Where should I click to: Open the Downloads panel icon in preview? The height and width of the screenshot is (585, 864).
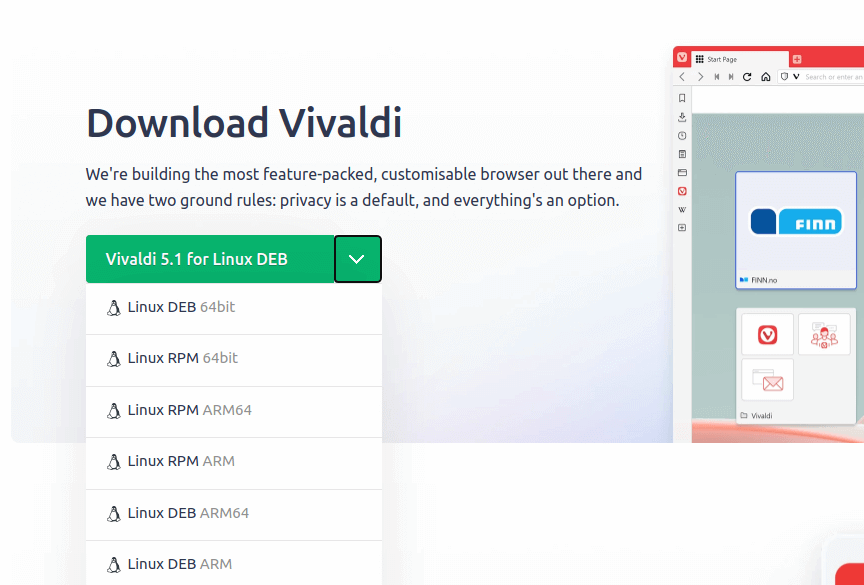(682, 117)
